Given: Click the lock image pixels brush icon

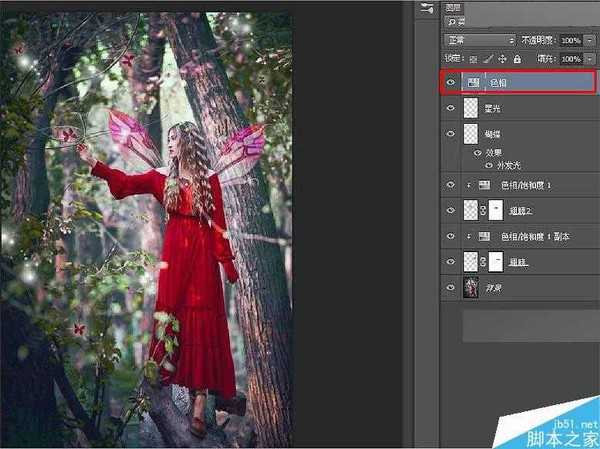Looking at the screenshot, I should click(488, 58).
